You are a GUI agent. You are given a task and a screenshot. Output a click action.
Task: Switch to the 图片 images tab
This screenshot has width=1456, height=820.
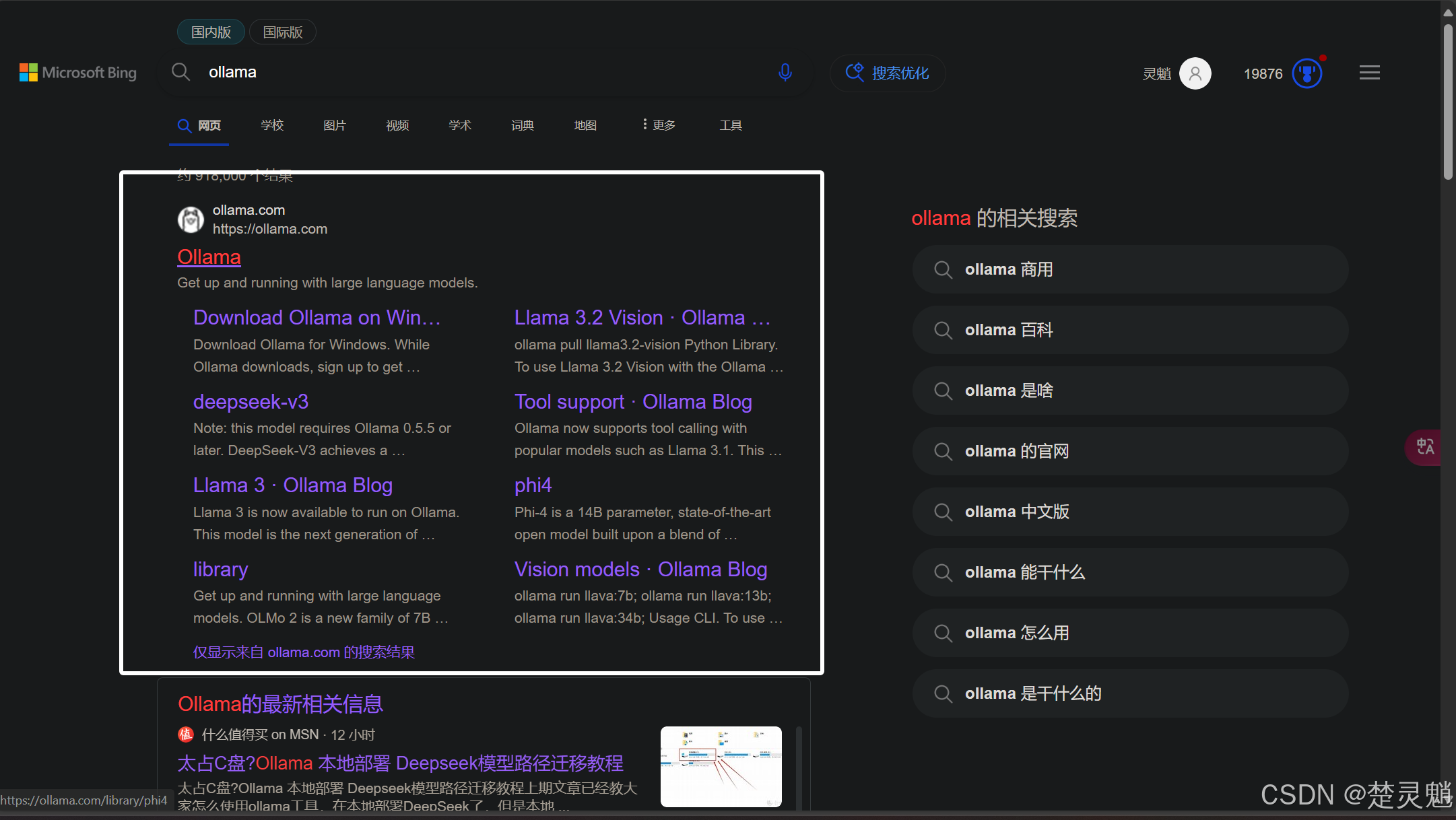pyautogui.click(x=334, y=125)
